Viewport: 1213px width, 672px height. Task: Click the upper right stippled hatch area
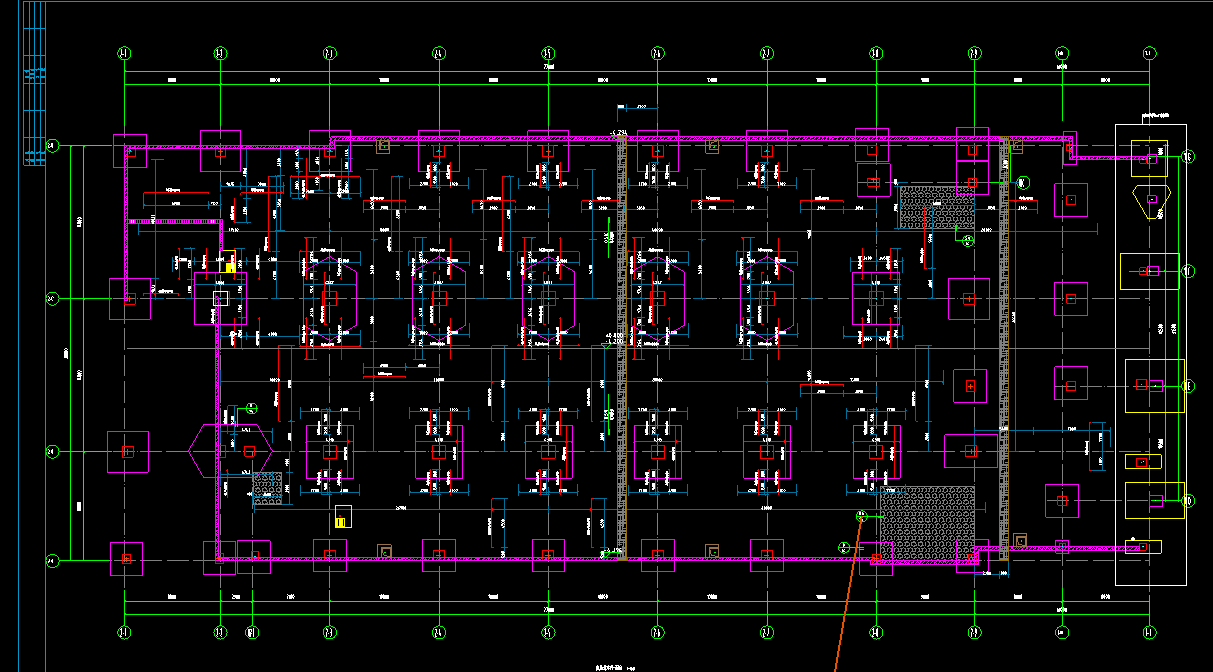point(937,207)
